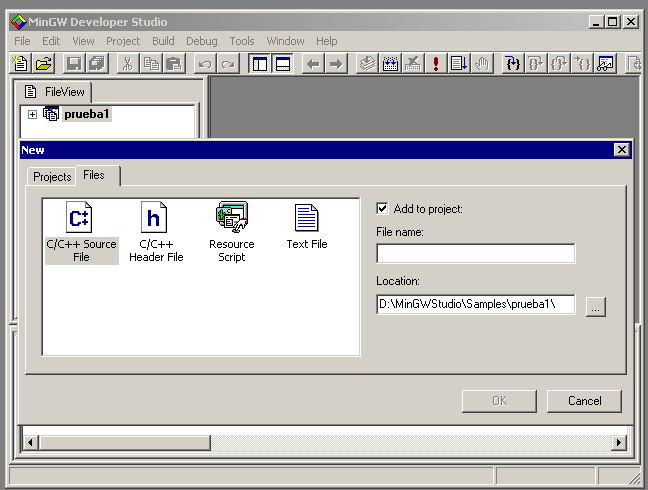Click the Go debug icon with down arrow
The image size is (648, 490).
(459, 64)
